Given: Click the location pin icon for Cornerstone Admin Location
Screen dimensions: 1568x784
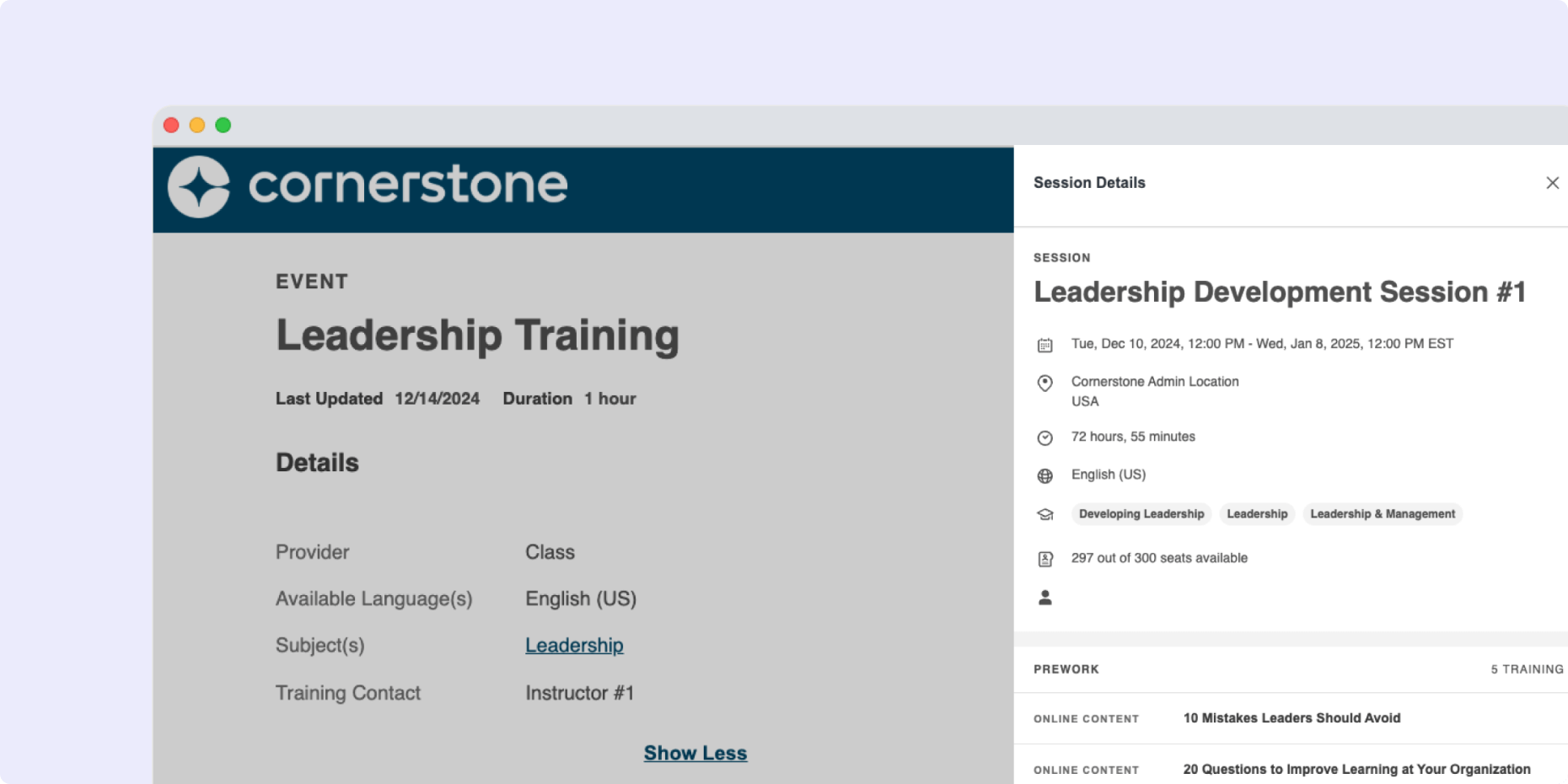Looking at the screenshot, I should point(1045,384).
